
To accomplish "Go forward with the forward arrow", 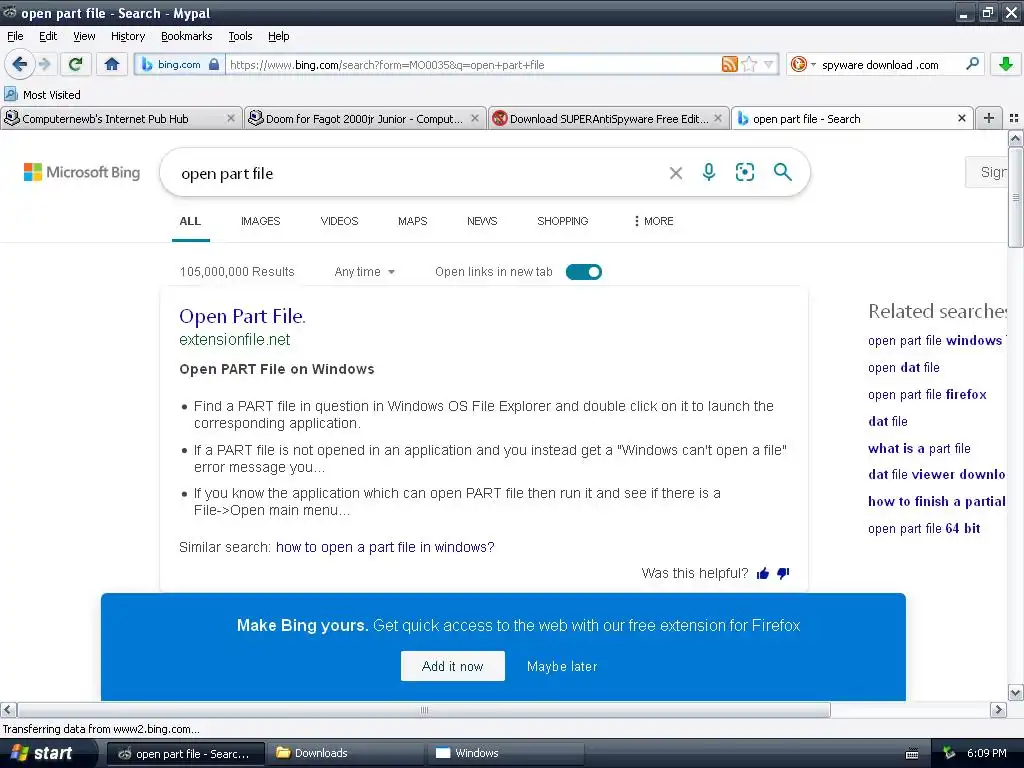I will (44, 64).
